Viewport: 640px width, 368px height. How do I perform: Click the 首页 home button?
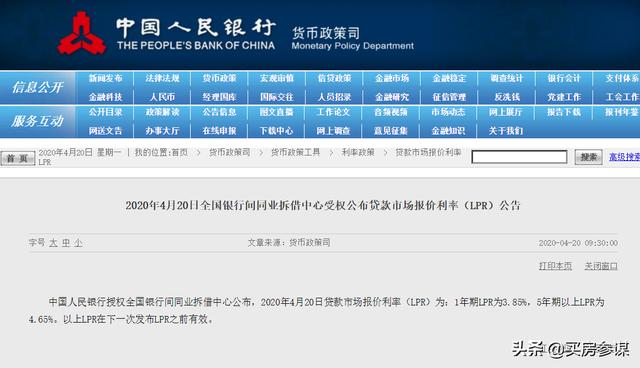pyautogui.click(x=18, y=158)
